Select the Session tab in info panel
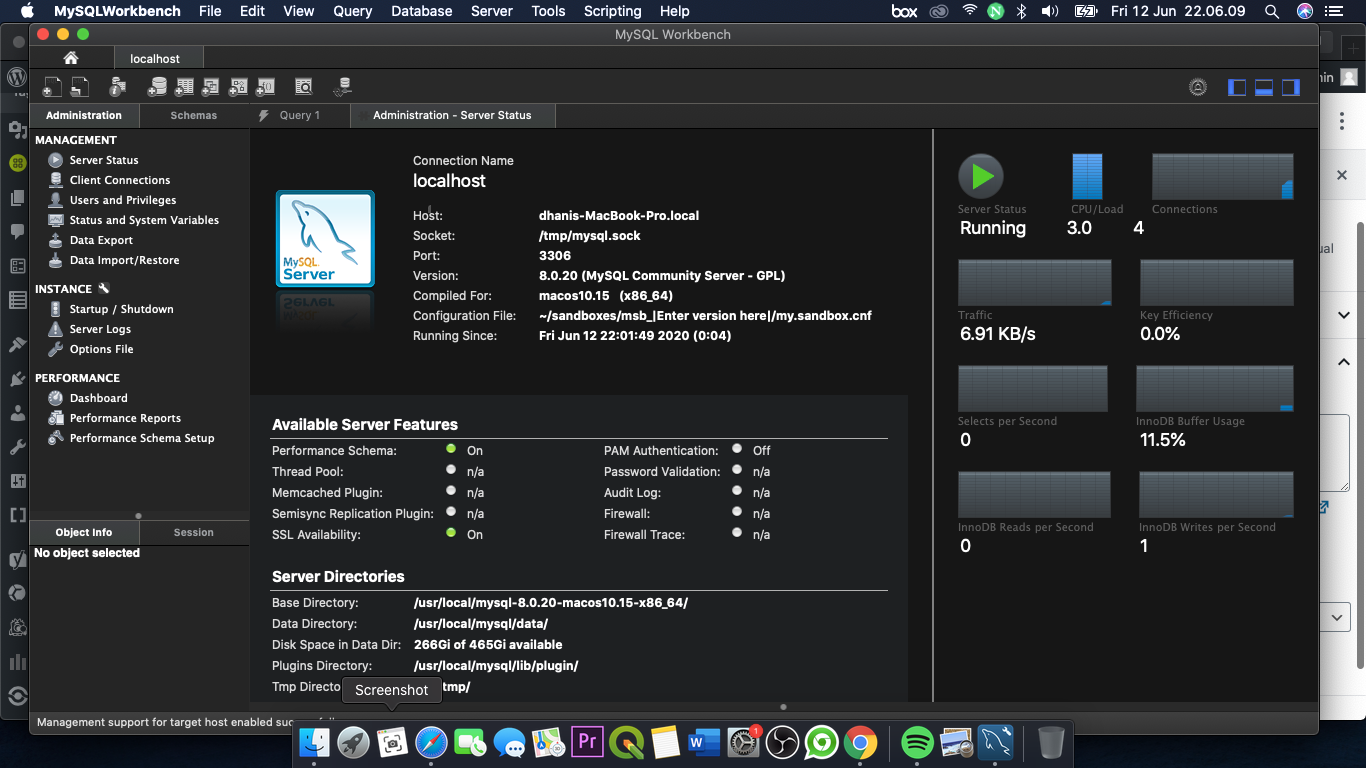The image size is (1366, 768). pos(193,532)
